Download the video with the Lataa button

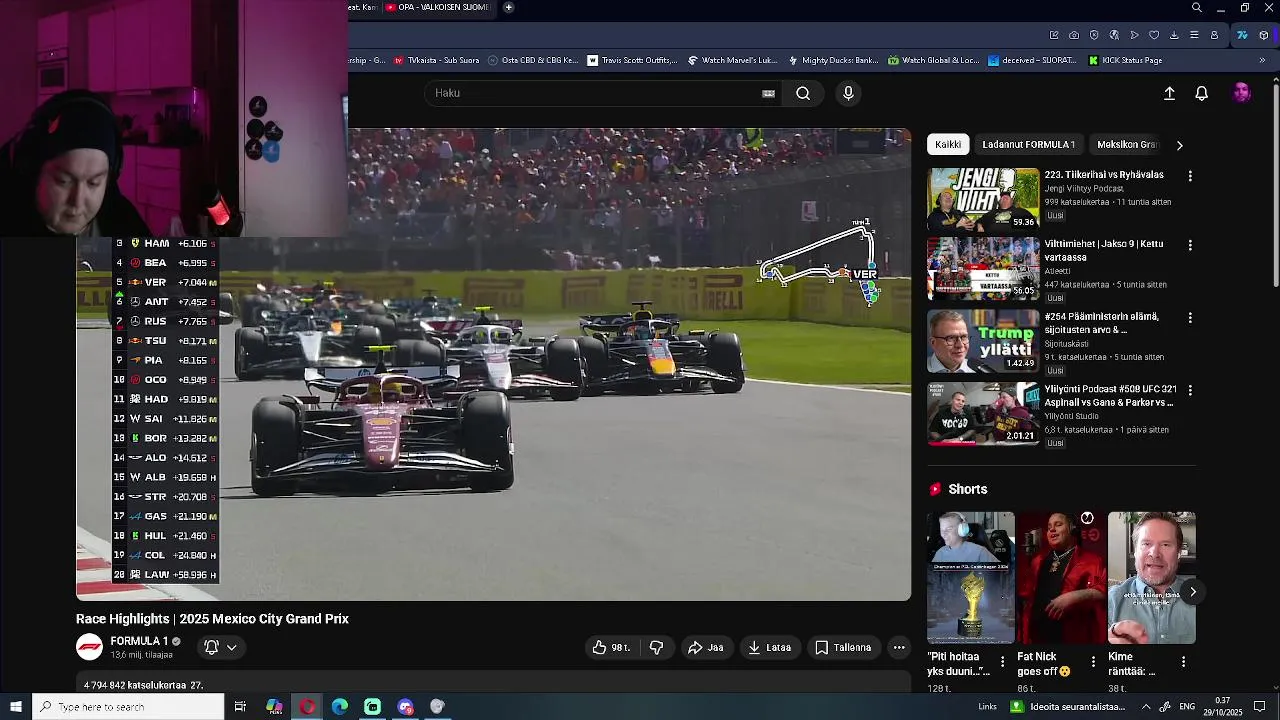click(x=769, y=647)
